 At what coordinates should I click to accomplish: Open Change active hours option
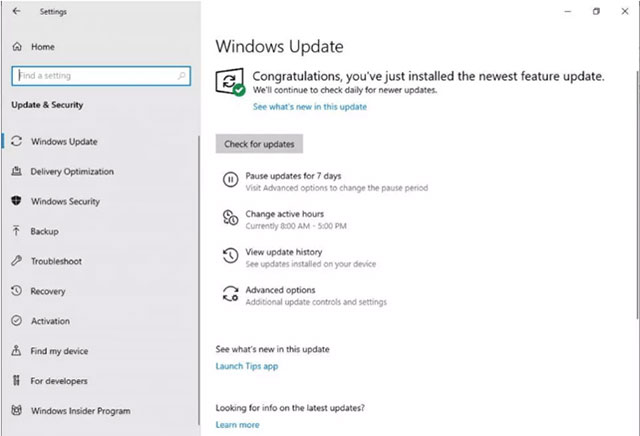tap(284, 214)
